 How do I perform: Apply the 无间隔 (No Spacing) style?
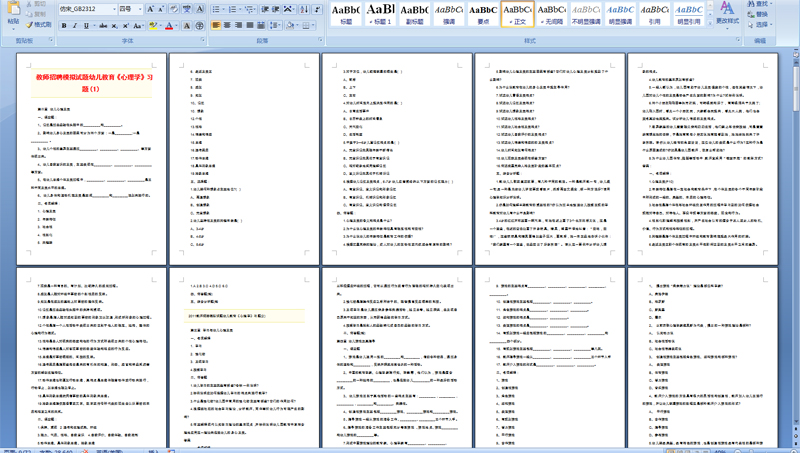pos(552,14)
